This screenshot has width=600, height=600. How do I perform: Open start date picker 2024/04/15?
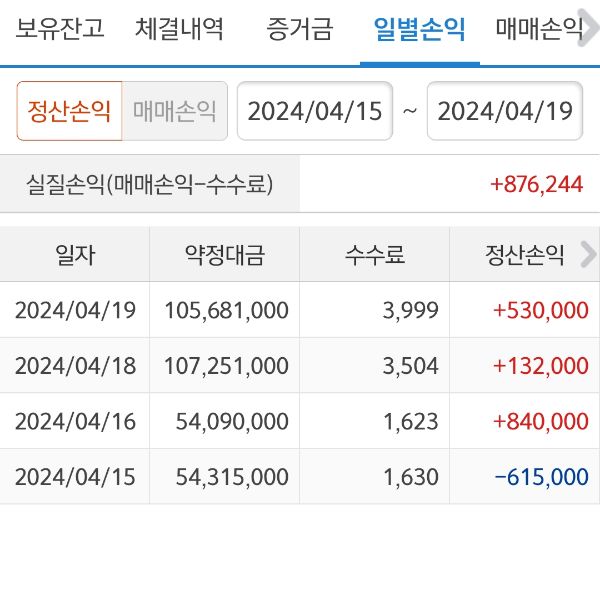314,110
